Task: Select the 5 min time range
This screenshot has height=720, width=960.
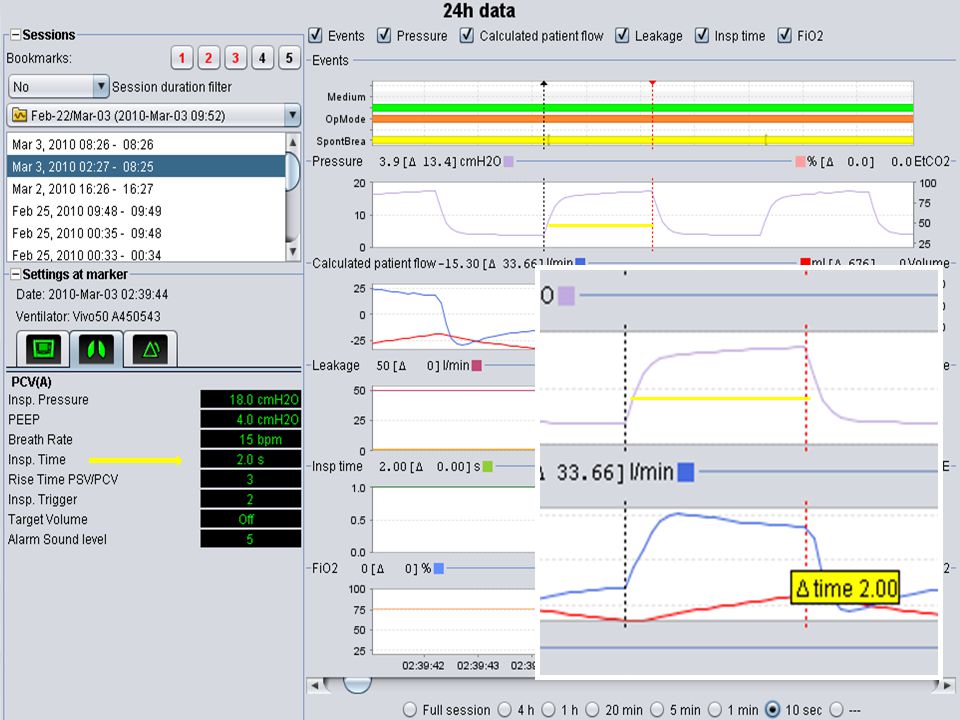Action: click(x=657, y=710)
